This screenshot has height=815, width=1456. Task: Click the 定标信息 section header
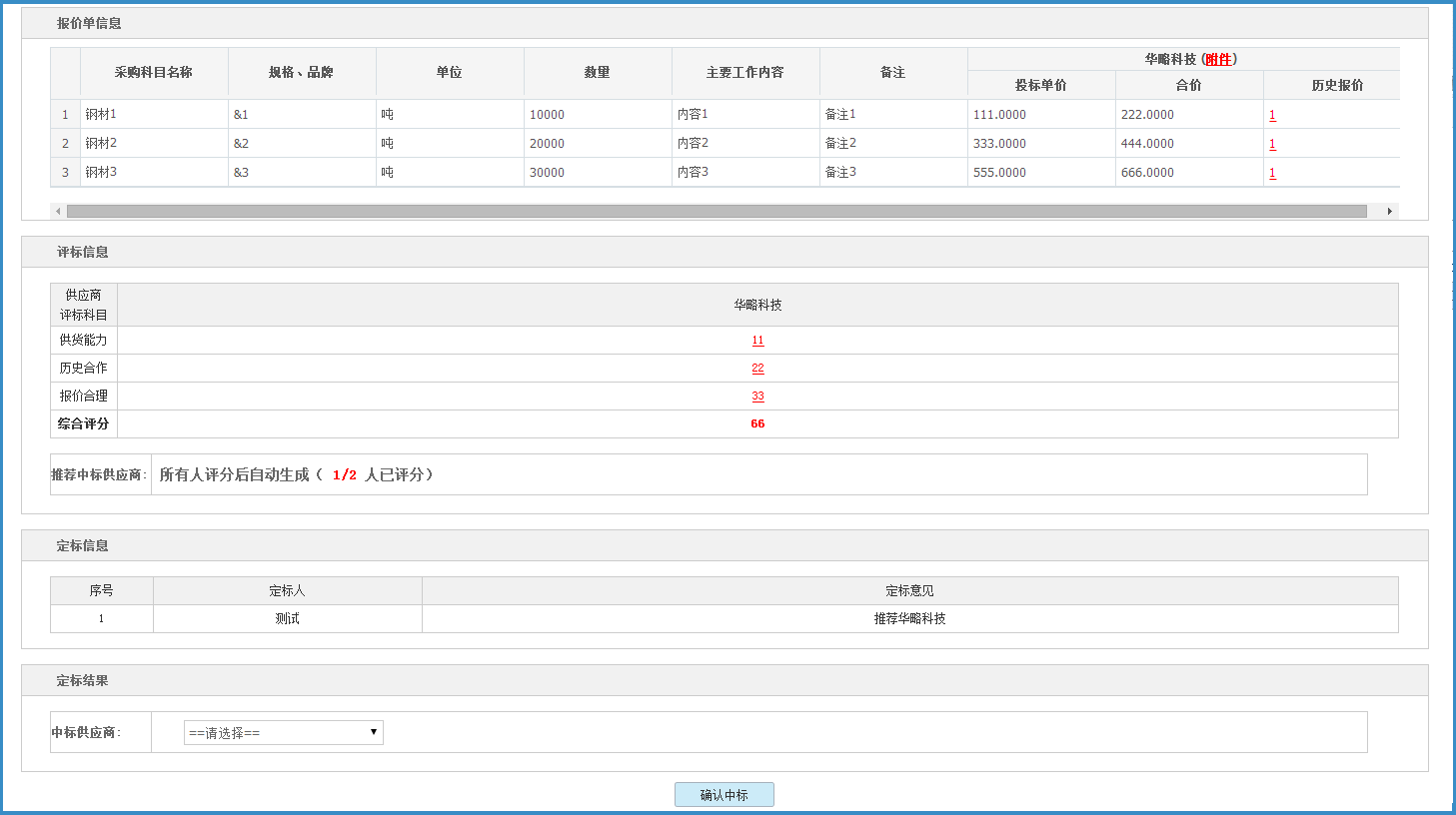[725, 545]
